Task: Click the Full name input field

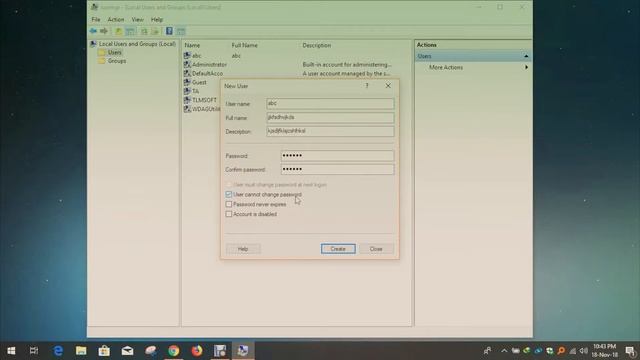Action: click(x=330, y=117)
